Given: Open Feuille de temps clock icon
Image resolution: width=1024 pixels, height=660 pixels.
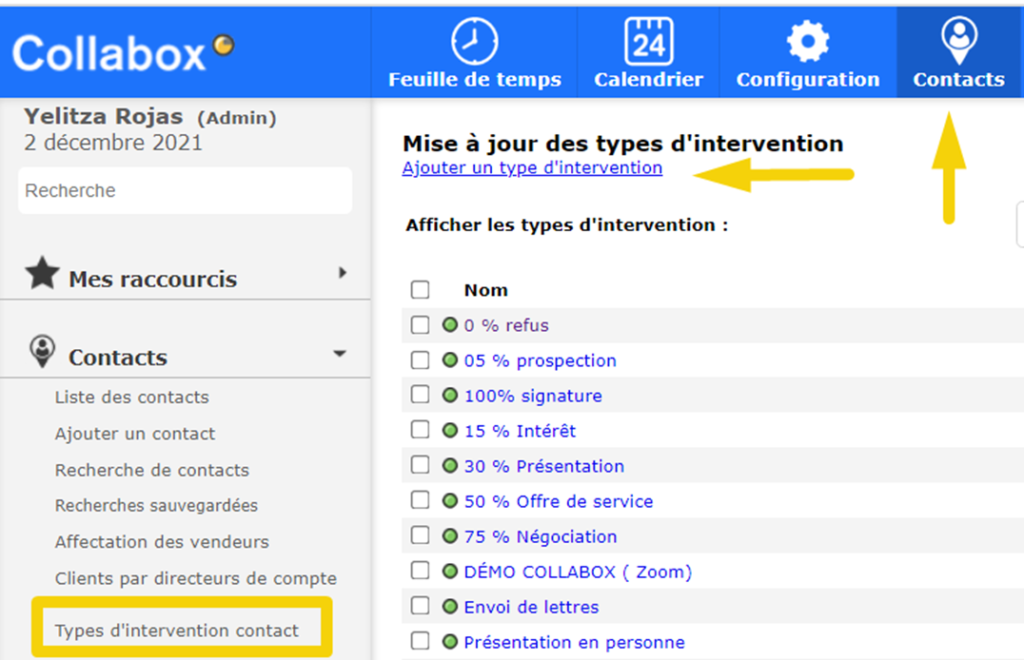Looking at the screenshot, I should (474, 43).
